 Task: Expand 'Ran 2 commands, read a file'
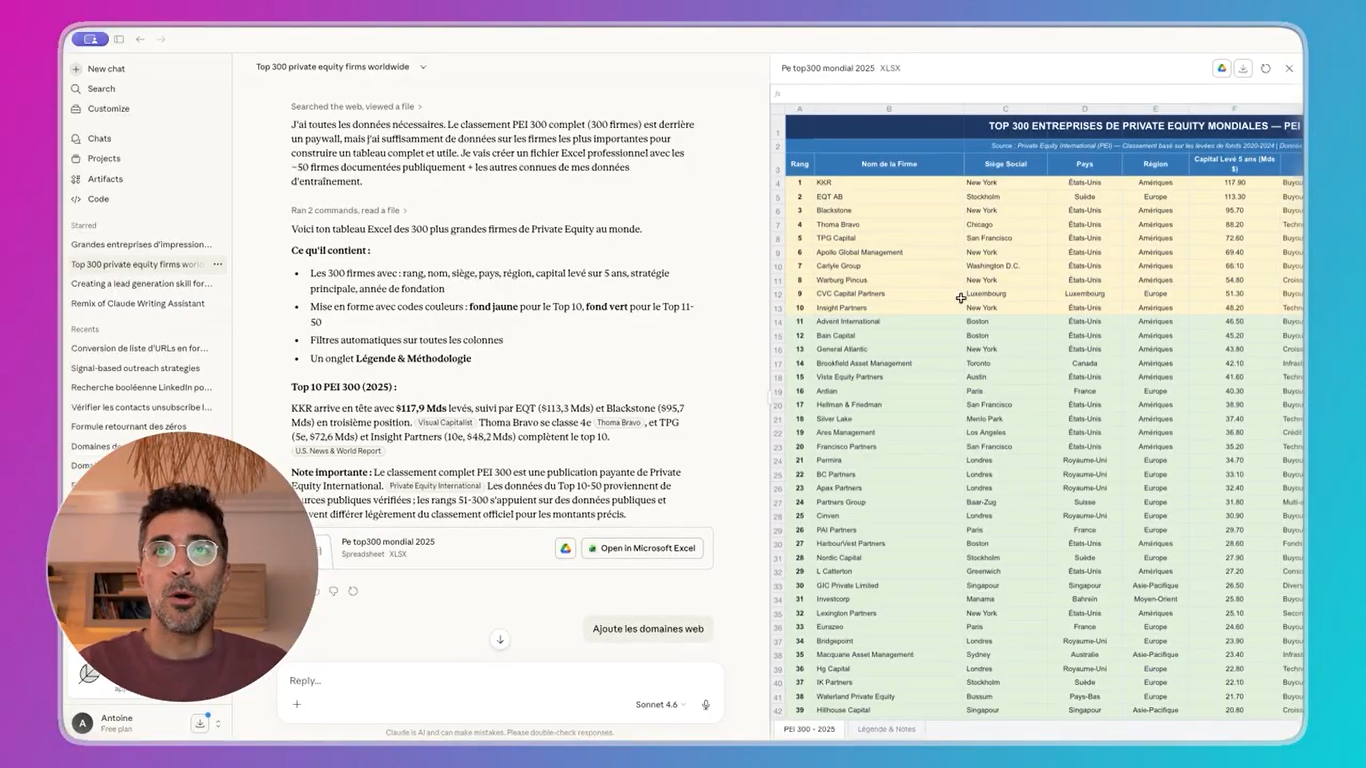coord(349,211)
